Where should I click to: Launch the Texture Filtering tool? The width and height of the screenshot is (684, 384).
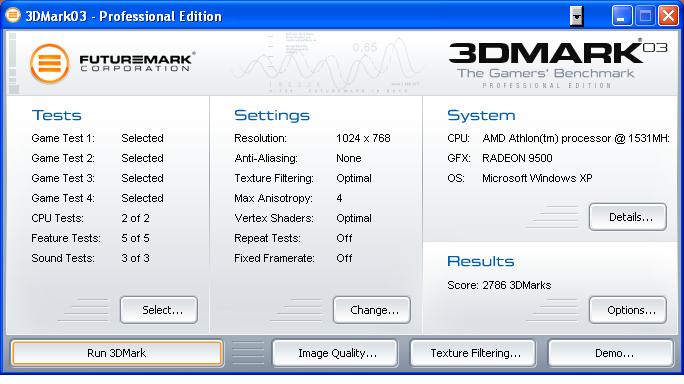pos(473,353)
